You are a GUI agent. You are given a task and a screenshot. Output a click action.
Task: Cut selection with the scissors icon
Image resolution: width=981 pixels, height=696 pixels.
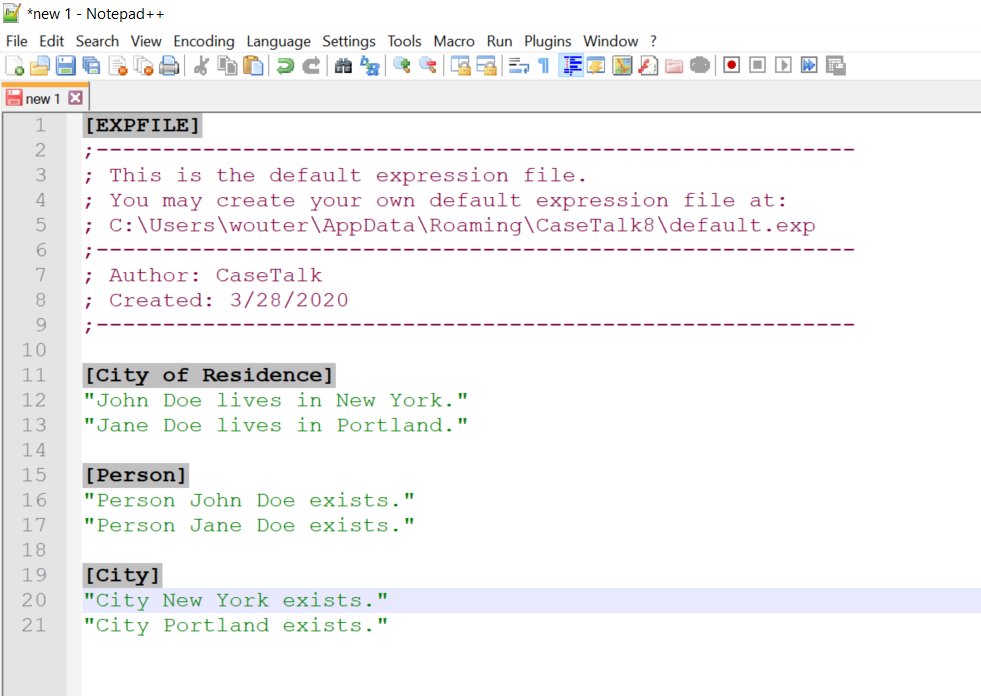pyautogui.click(x=201, y=66)
